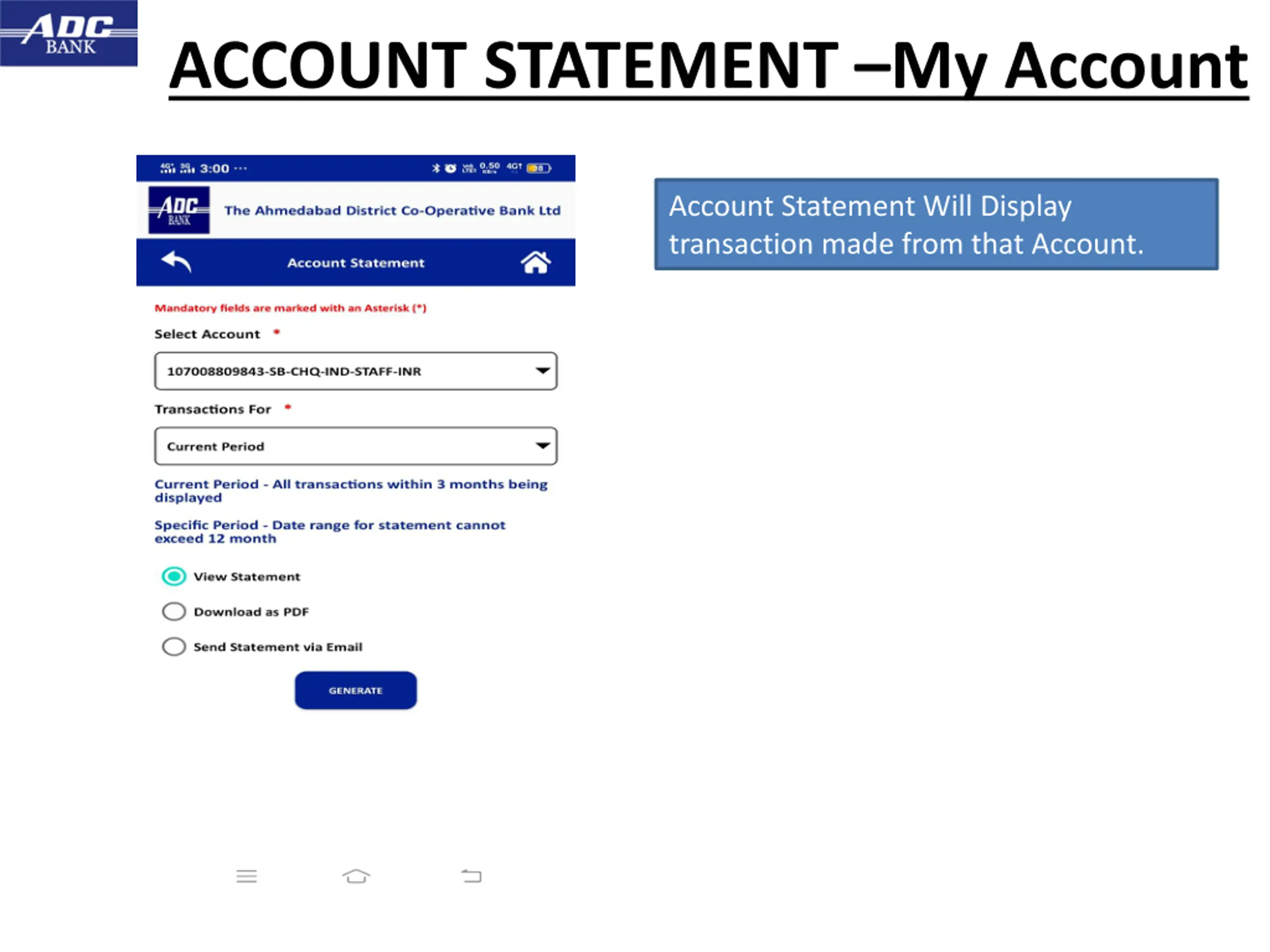The image size is (1270, 952).
Task: Select View Statement radio option
Action: (x=174, y=576)
